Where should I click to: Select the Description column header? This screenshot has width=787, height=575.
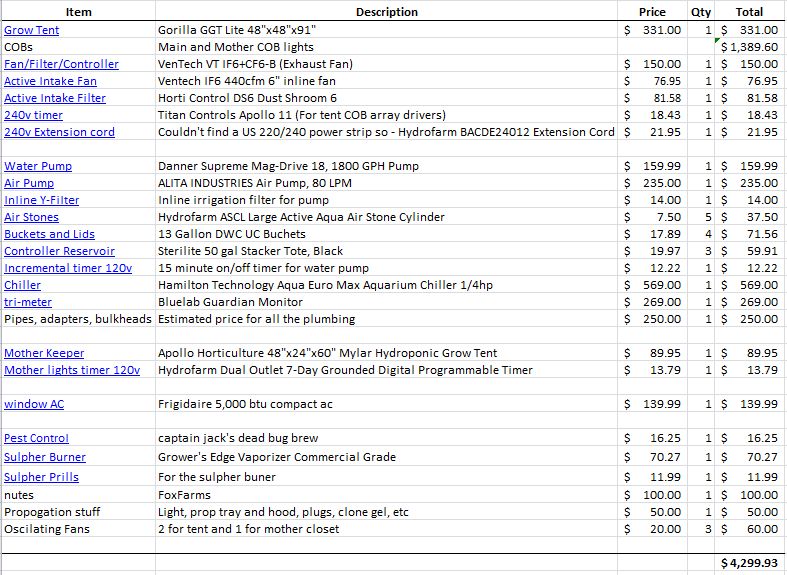point(386,12)
